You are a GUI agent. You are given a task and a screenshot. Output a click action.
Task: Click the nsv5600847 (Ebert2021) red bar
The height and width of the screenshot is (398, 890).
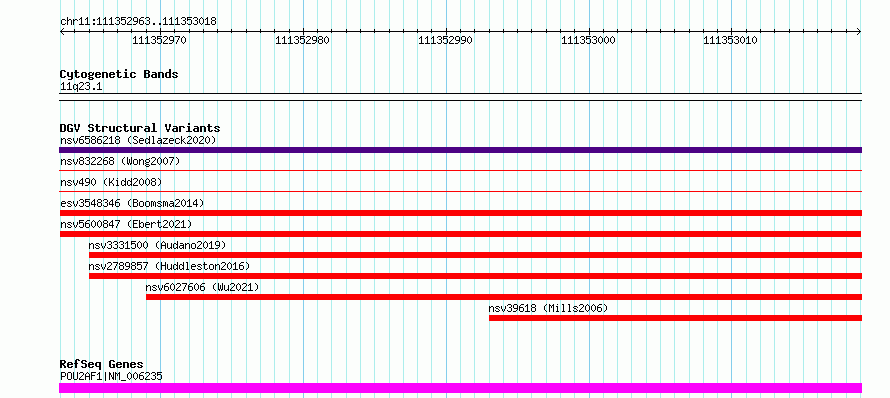[x=460, y=234]
